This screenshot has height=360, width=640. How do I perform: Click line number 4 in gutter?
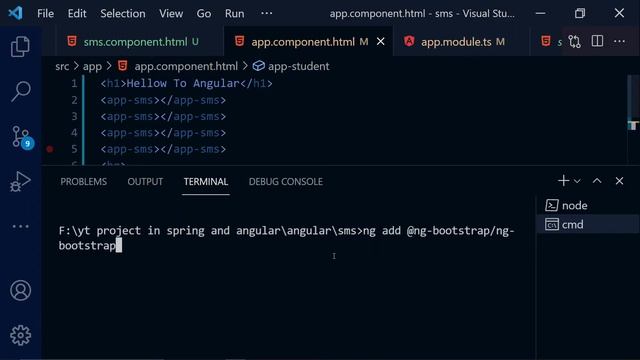tap(74, 133)
